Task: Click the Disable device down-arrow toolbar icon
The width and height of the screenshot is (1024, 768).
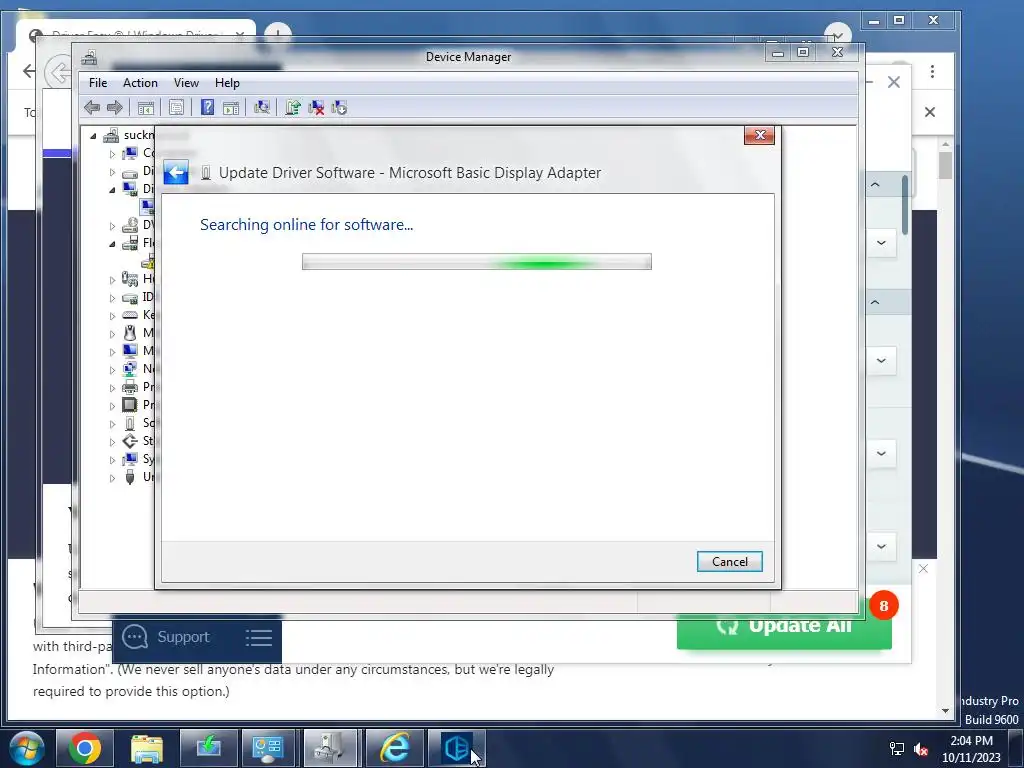Action: click(339, 108)
